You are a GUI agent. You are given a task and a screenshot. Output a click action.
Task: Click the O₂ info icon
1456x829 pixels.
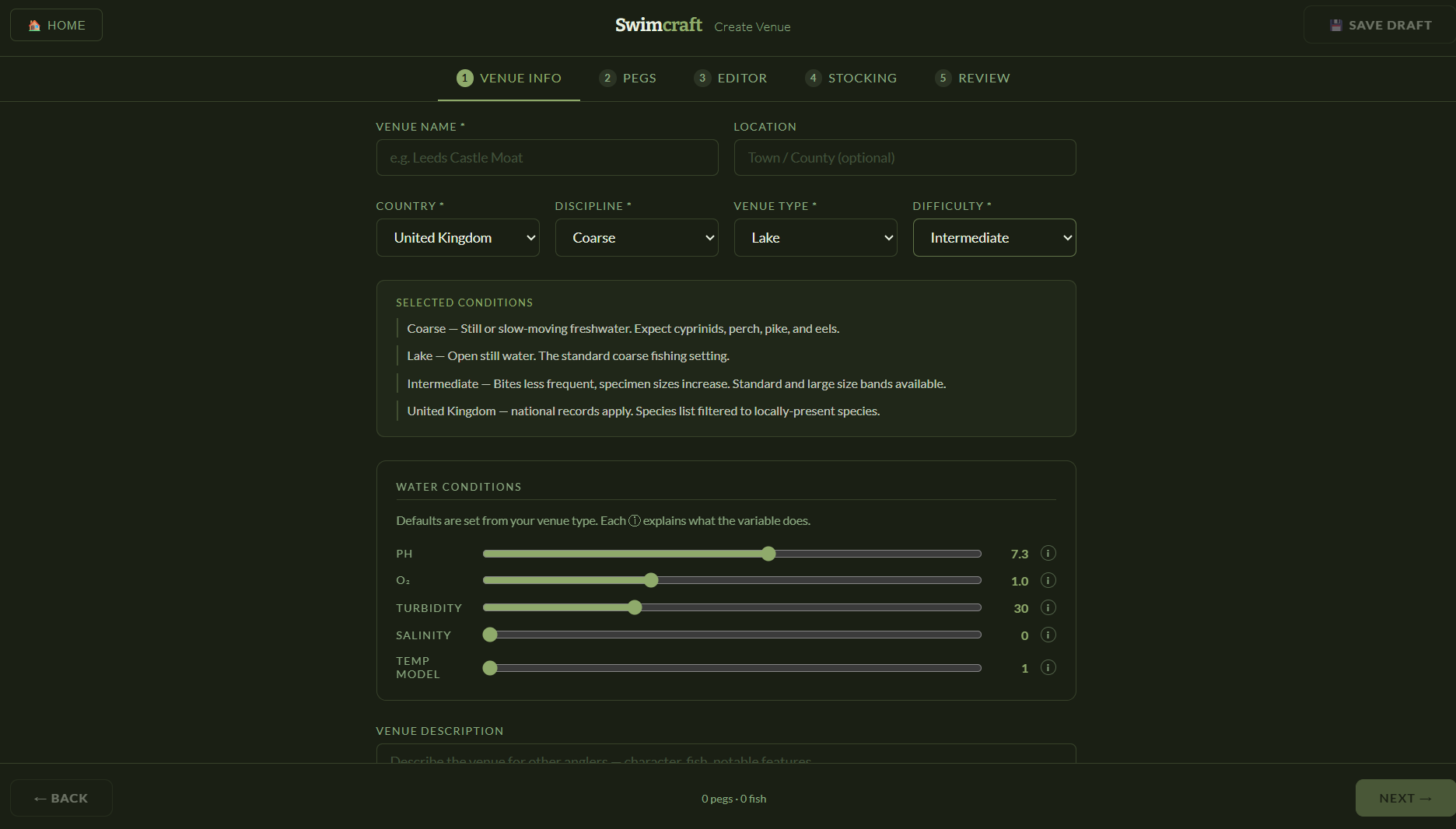[1048, 581]
